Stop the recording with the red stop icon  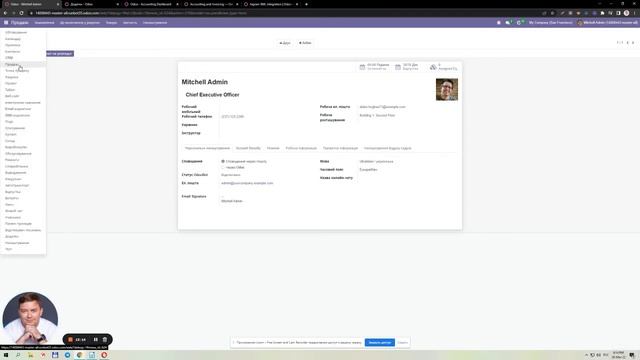click(70, 339)
